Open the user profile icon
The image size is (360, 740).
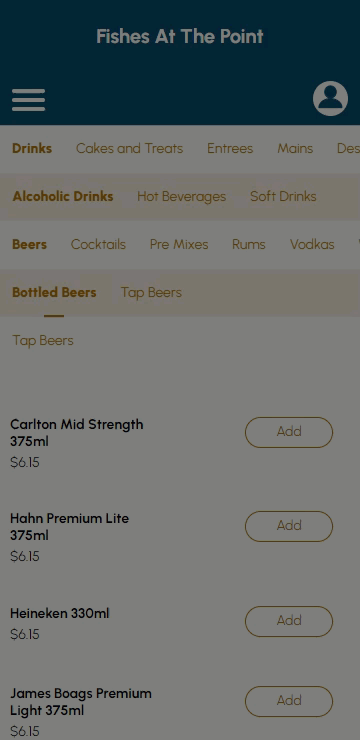330,99
